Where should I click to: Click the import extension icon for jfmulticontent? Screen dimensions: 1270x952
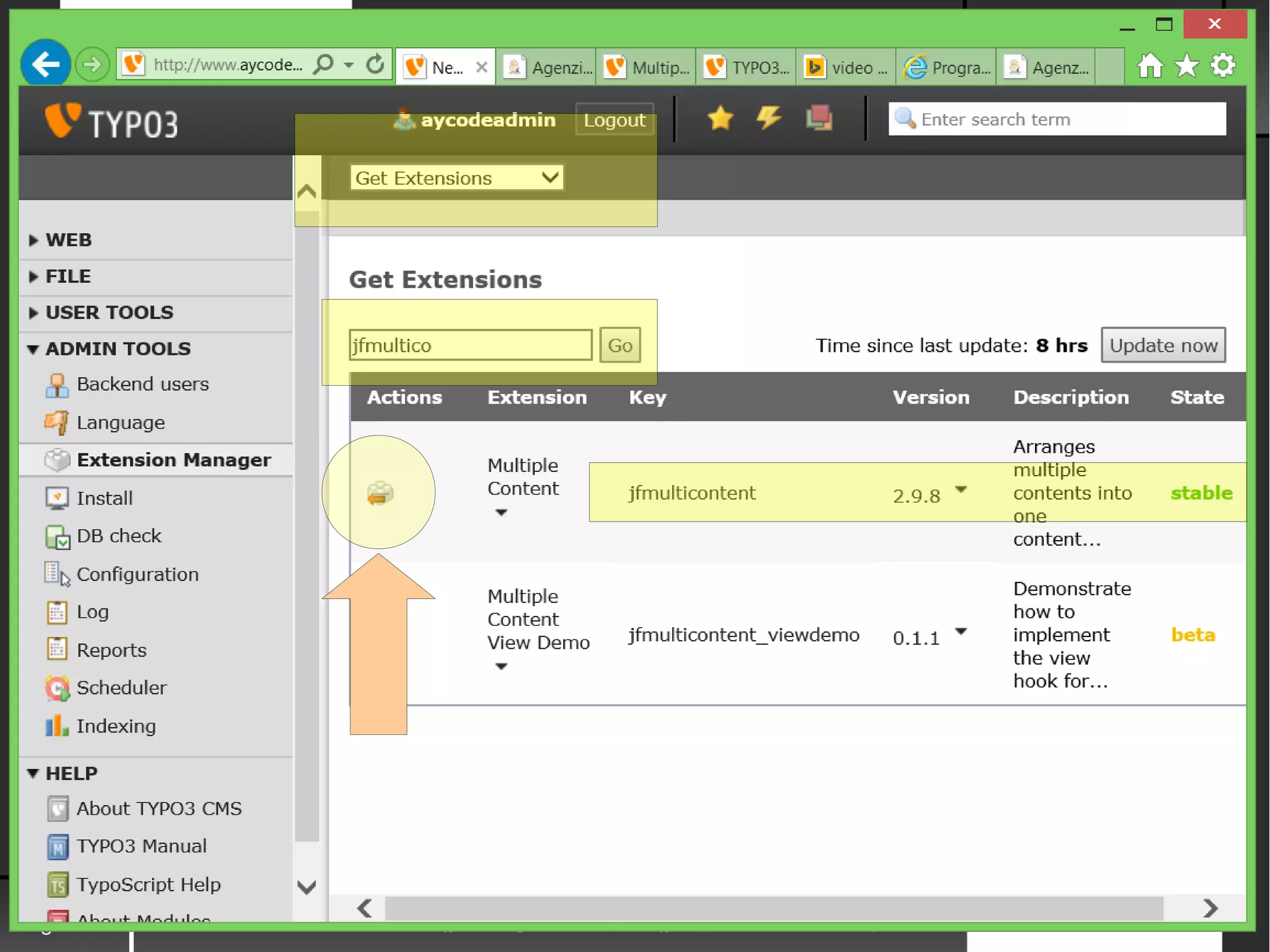pos(380,494)
